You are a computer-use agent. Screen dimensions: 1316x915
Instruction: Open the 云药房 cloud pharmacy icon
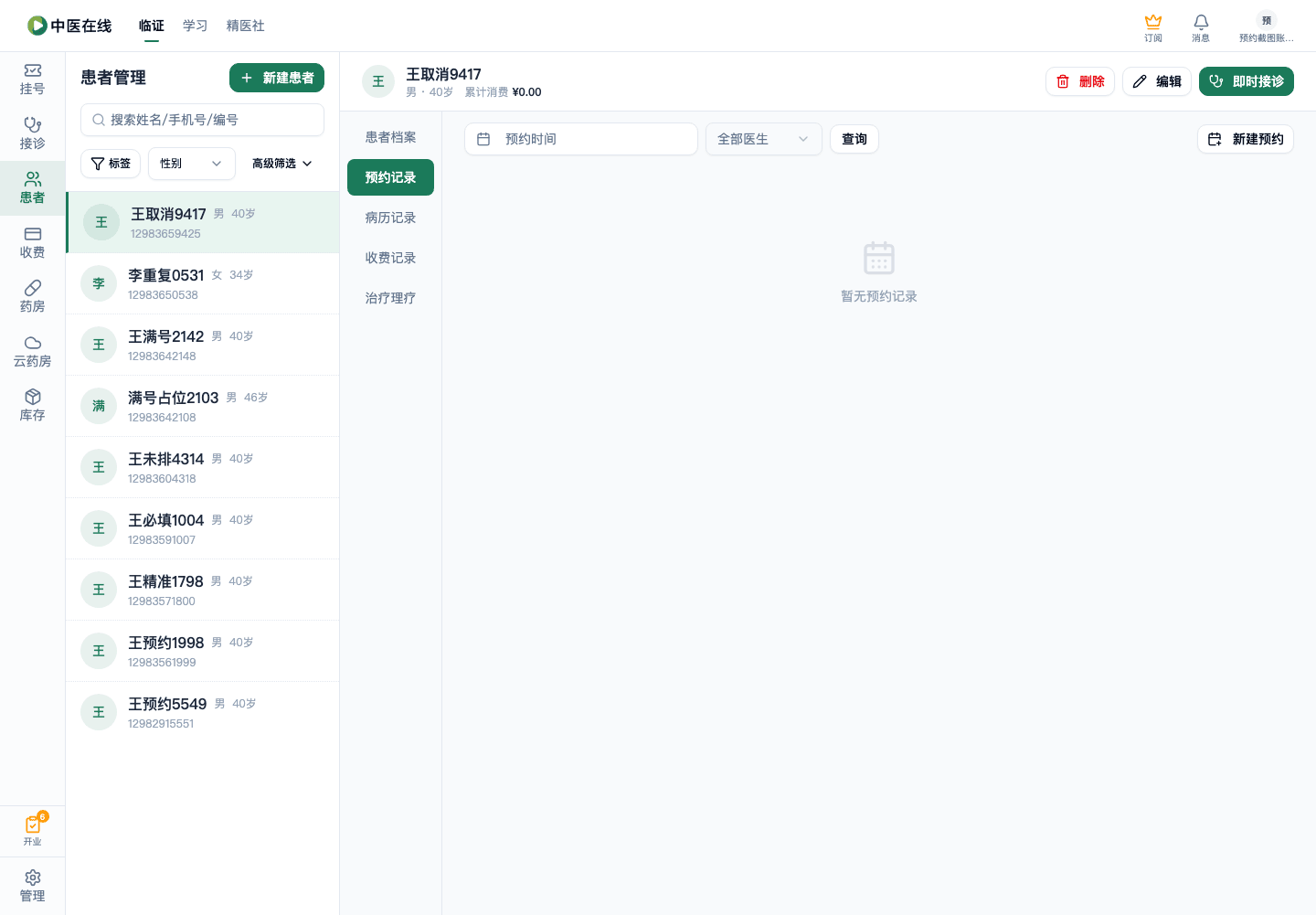32,352
